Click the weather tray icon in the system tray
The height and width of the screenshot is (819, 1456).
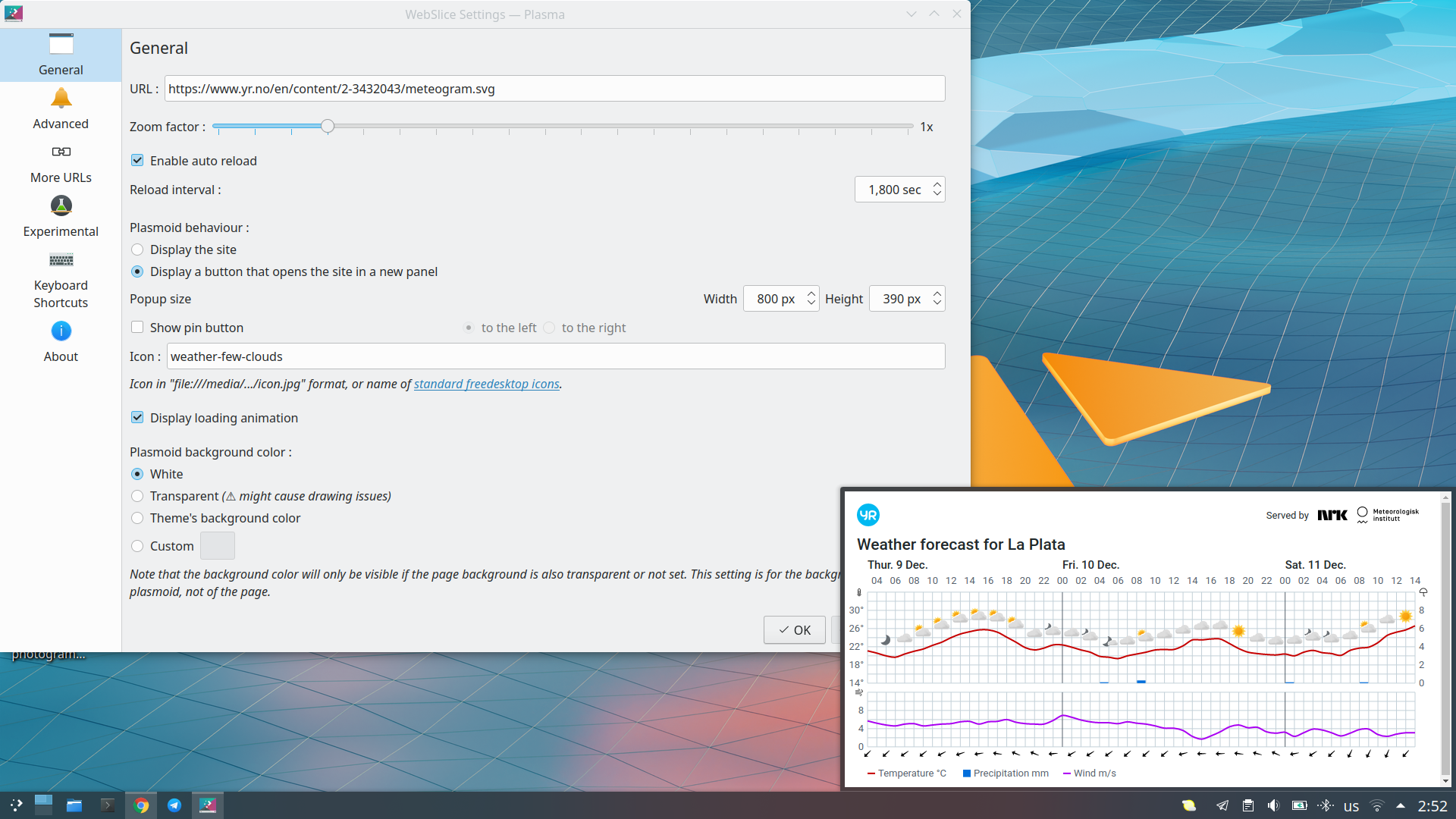(1189, 805)
